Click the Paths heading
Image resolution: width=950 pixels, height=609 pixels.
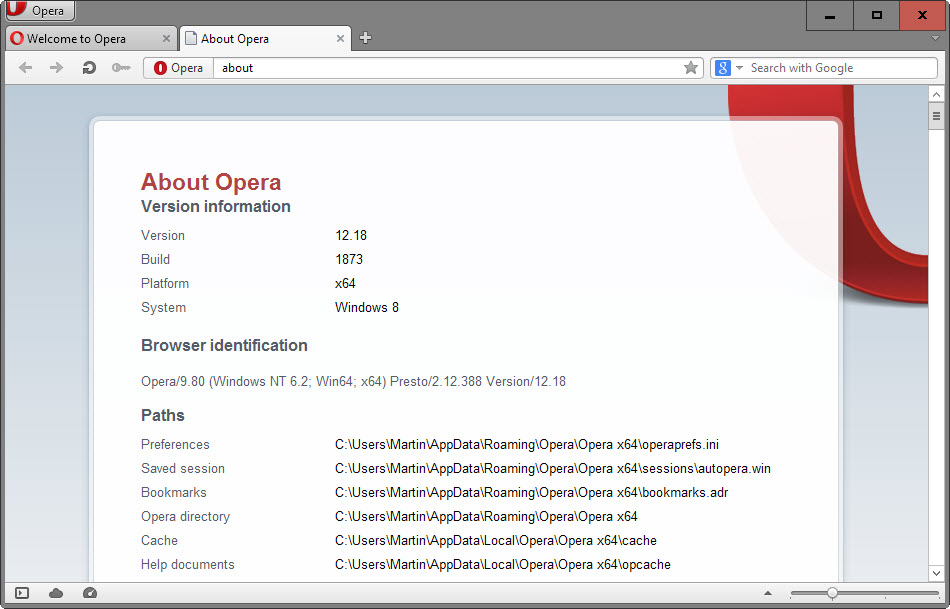pyautogui.click(x=162, y=416)
